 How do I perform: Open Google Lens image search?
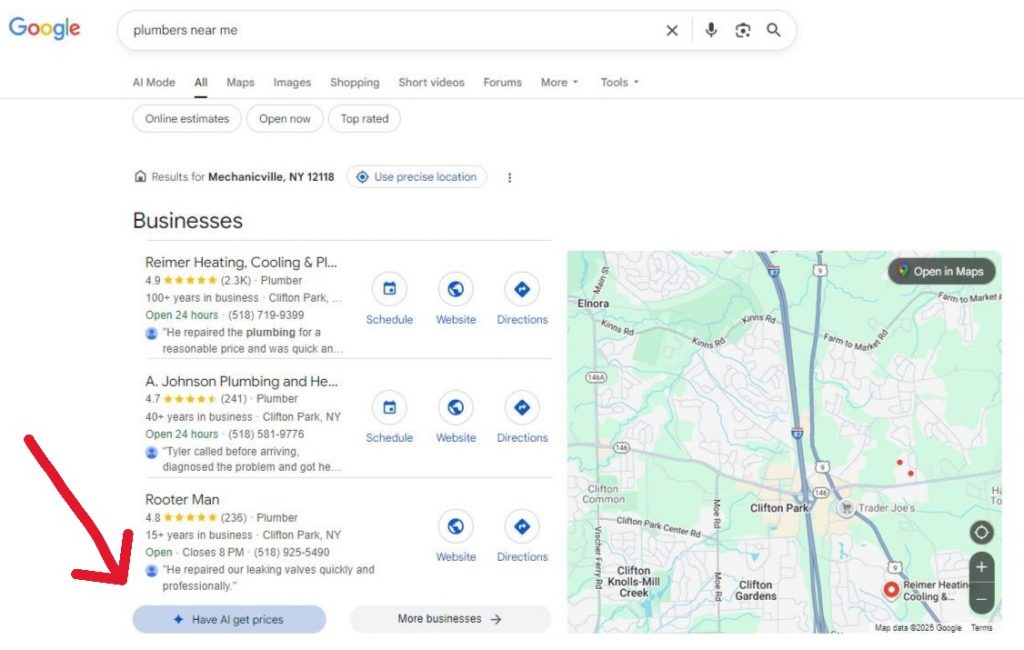click(x=742, y=30)
